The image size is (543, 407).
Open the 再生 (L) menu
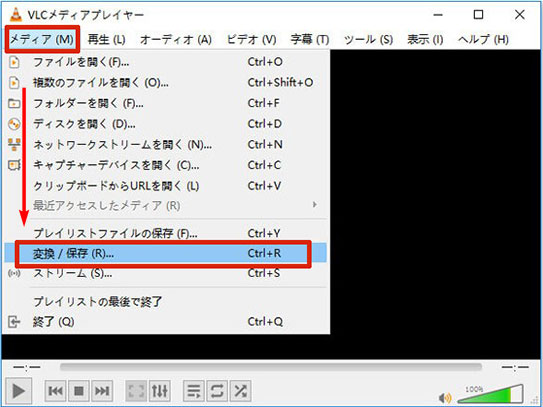click(x=106, y=39)
